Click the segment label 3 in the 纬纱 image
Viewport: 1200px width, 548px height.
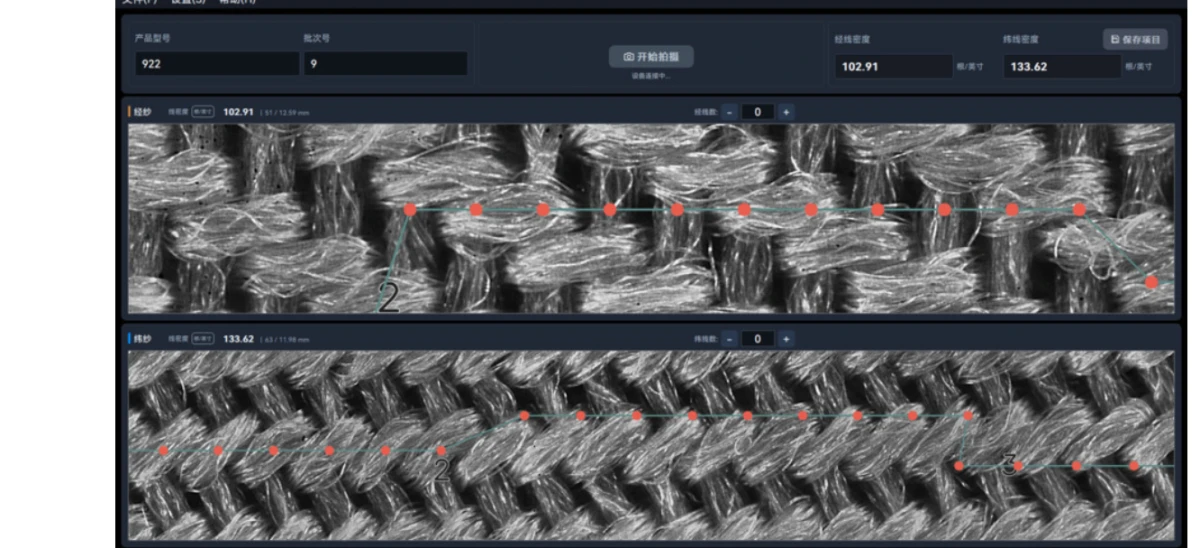1009,463
